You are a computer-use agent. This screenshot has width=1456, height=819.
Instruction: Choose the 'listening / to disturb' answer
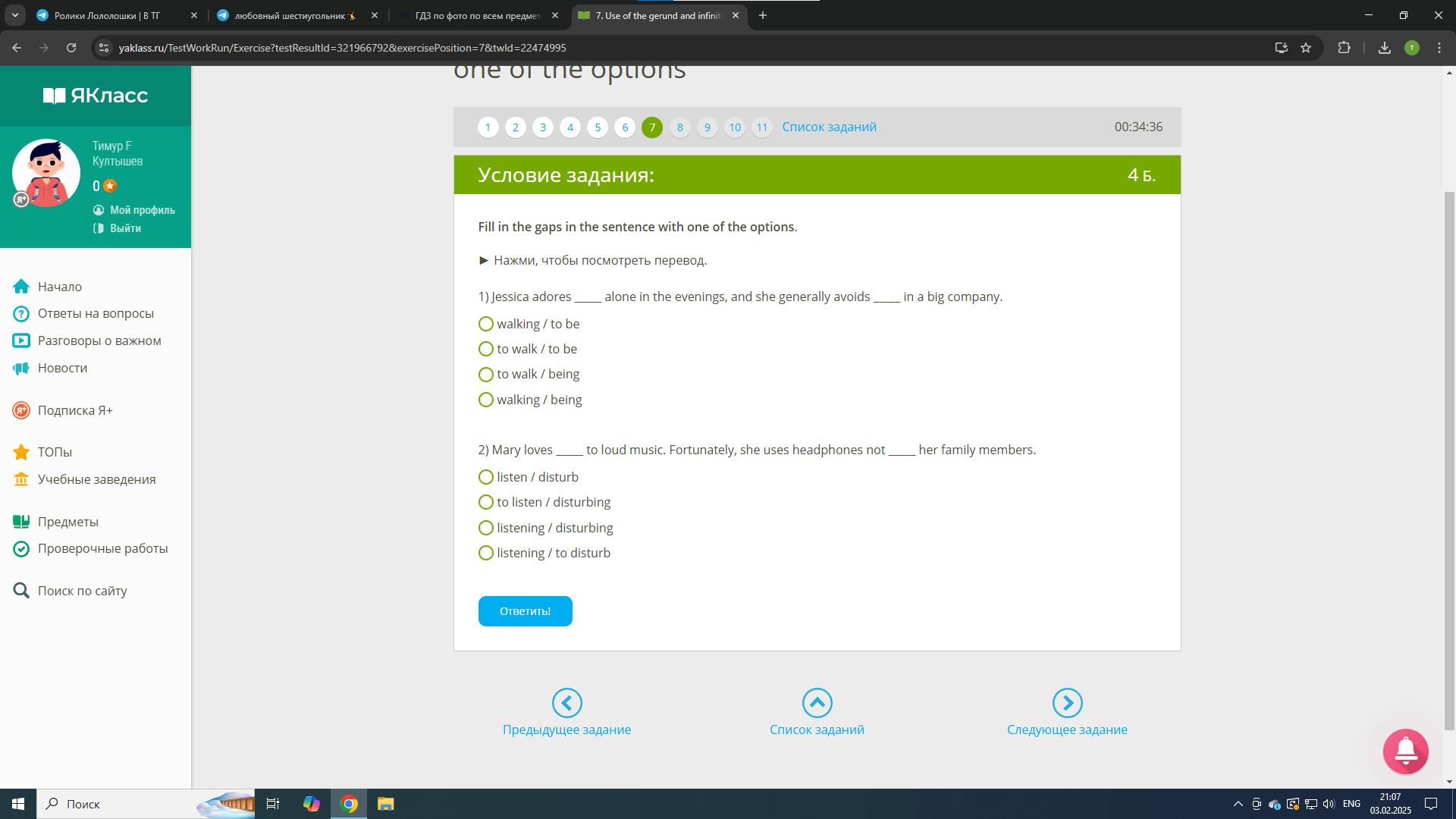[x=486, y=553]
